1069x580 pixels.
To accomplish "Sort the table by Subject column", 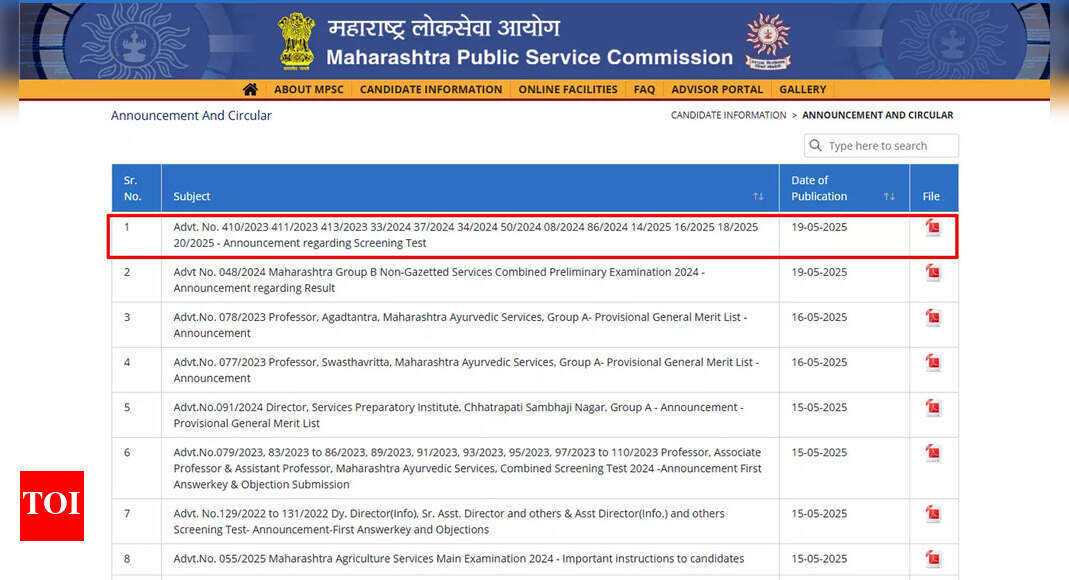I will tap(758, 197).
